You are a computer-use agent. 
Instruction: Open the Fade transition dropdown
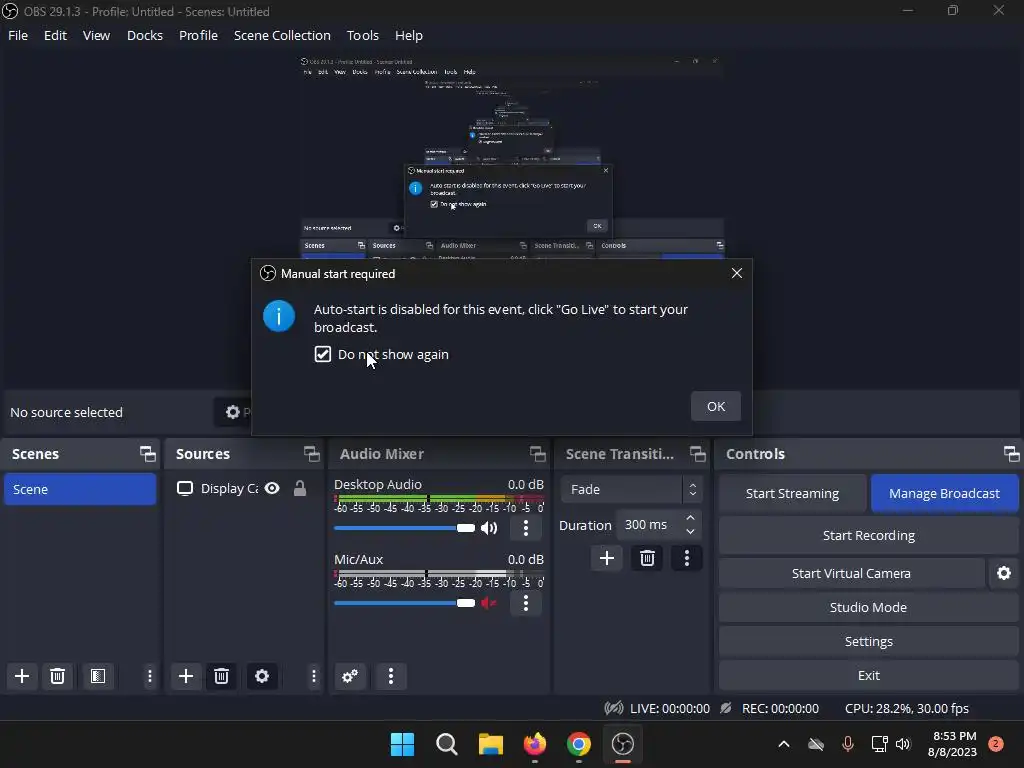coord(631,489)
